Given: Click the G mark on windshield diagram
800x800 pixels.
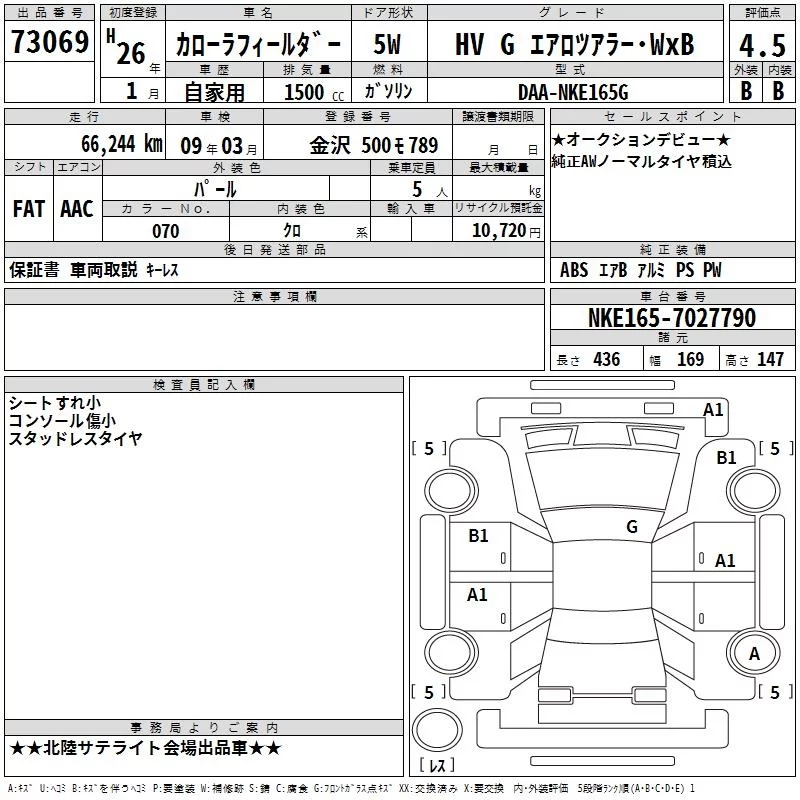Looking at the screenshot, I should pyautogui.click(x=632, y=527).
